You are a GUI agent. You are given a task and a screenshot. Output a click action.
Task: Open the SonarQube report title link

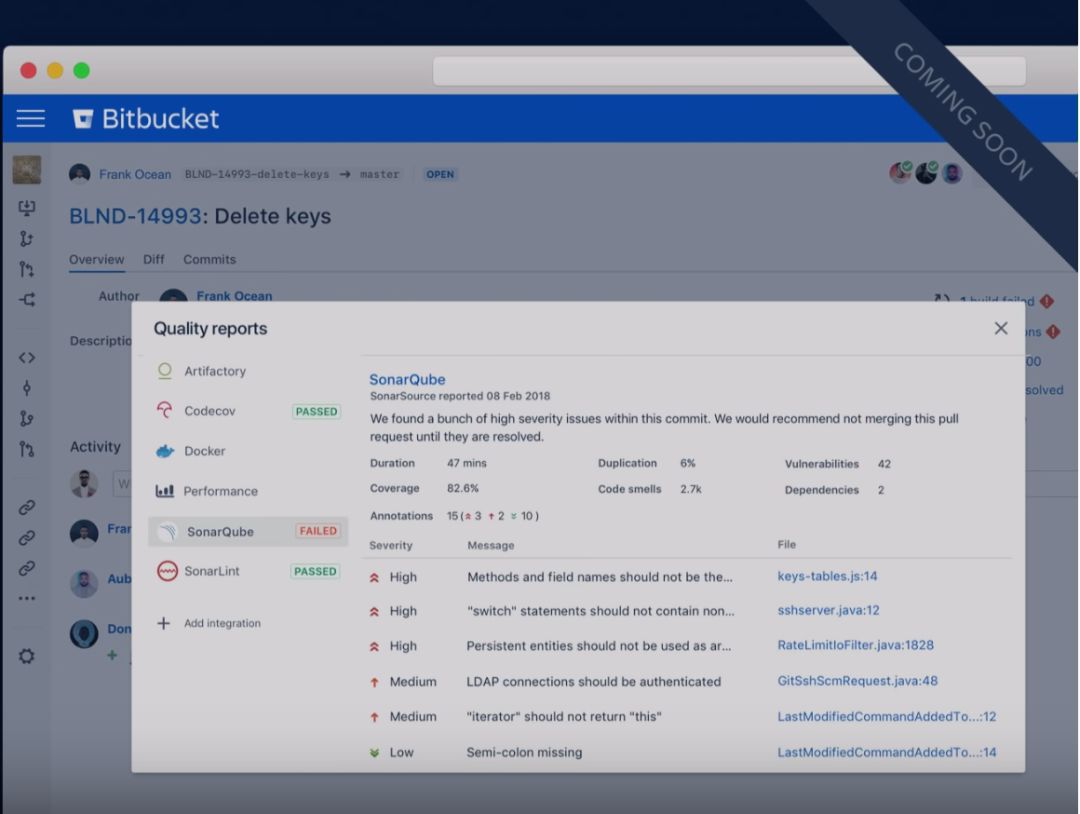pos(407,379)
